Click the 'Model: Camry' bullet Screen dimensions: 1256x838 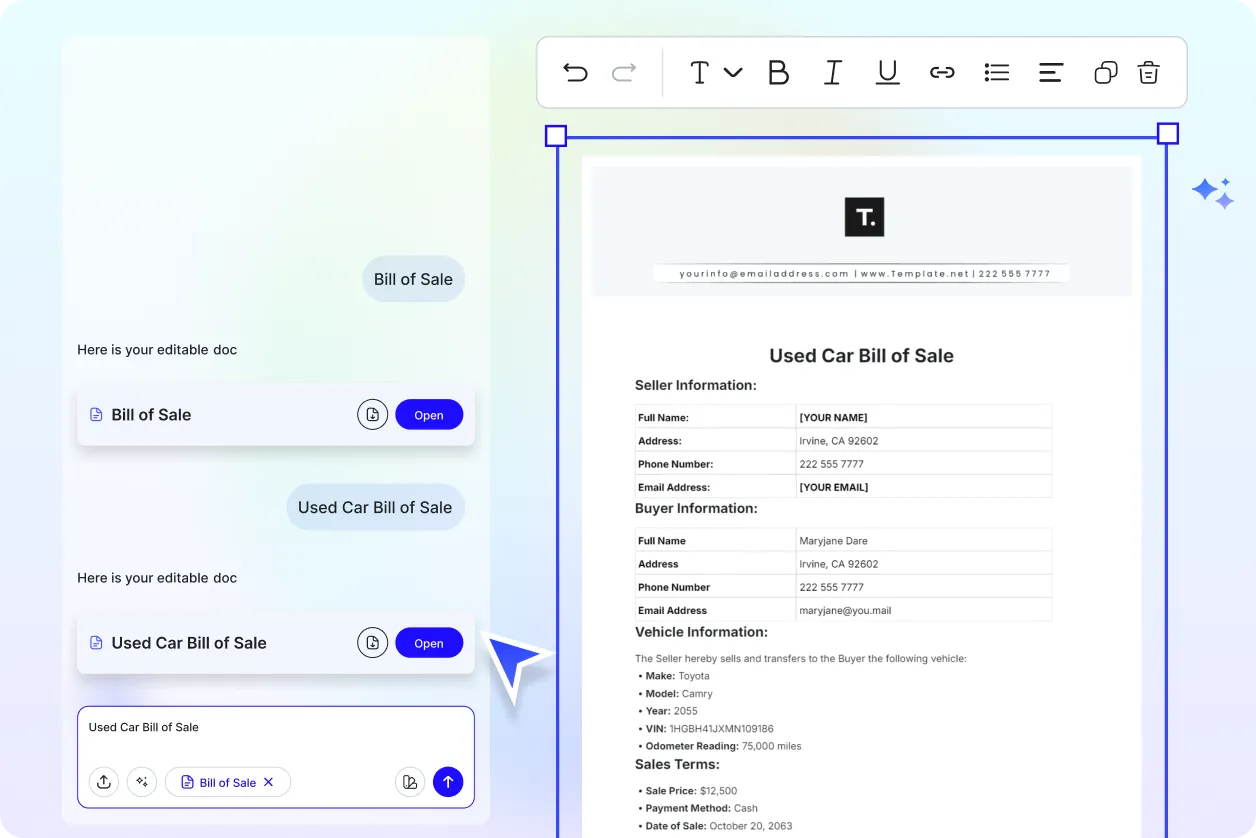[675, 694]
